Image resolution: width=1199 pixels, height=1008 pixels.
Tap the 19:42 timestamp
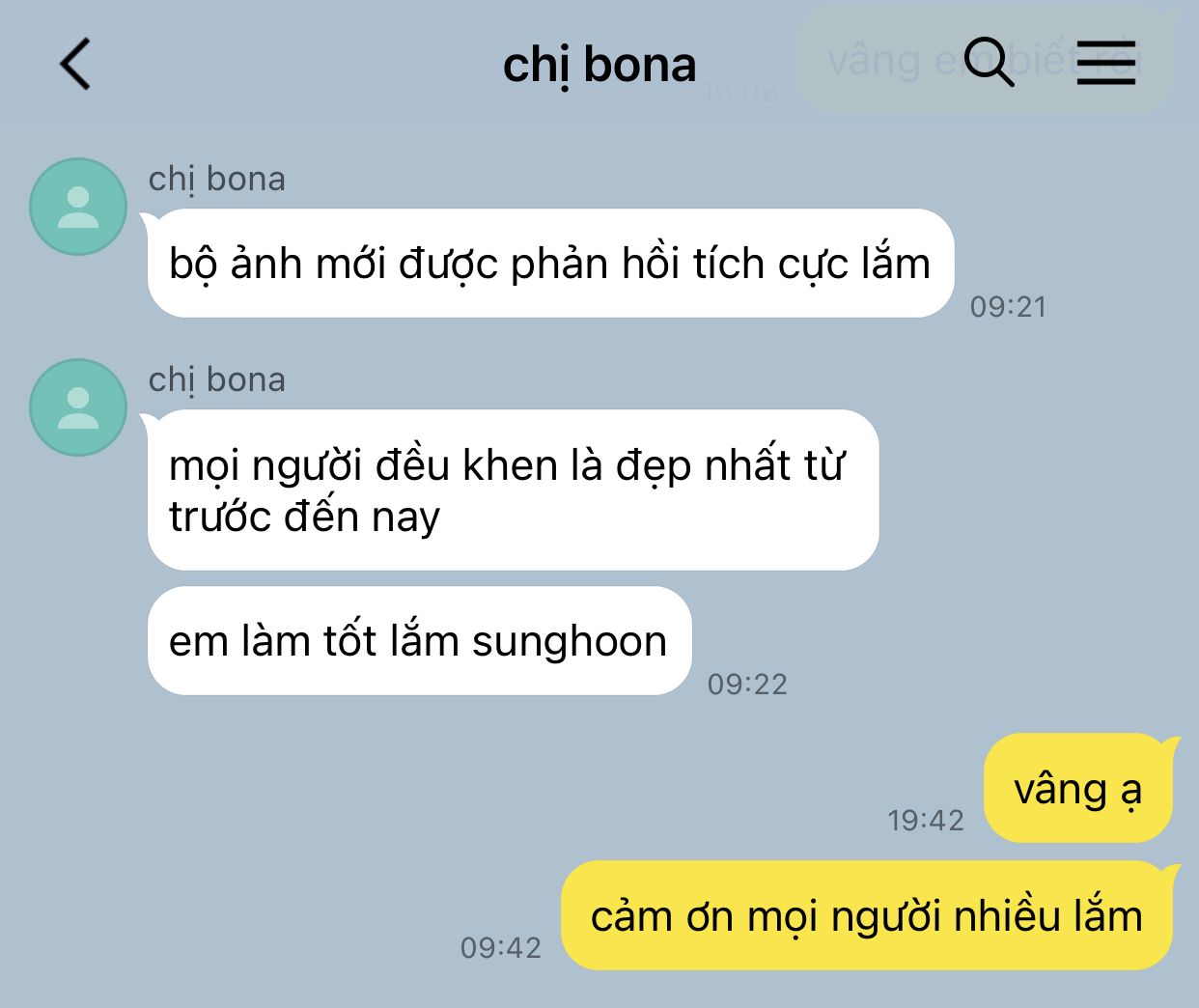point(926,821)
